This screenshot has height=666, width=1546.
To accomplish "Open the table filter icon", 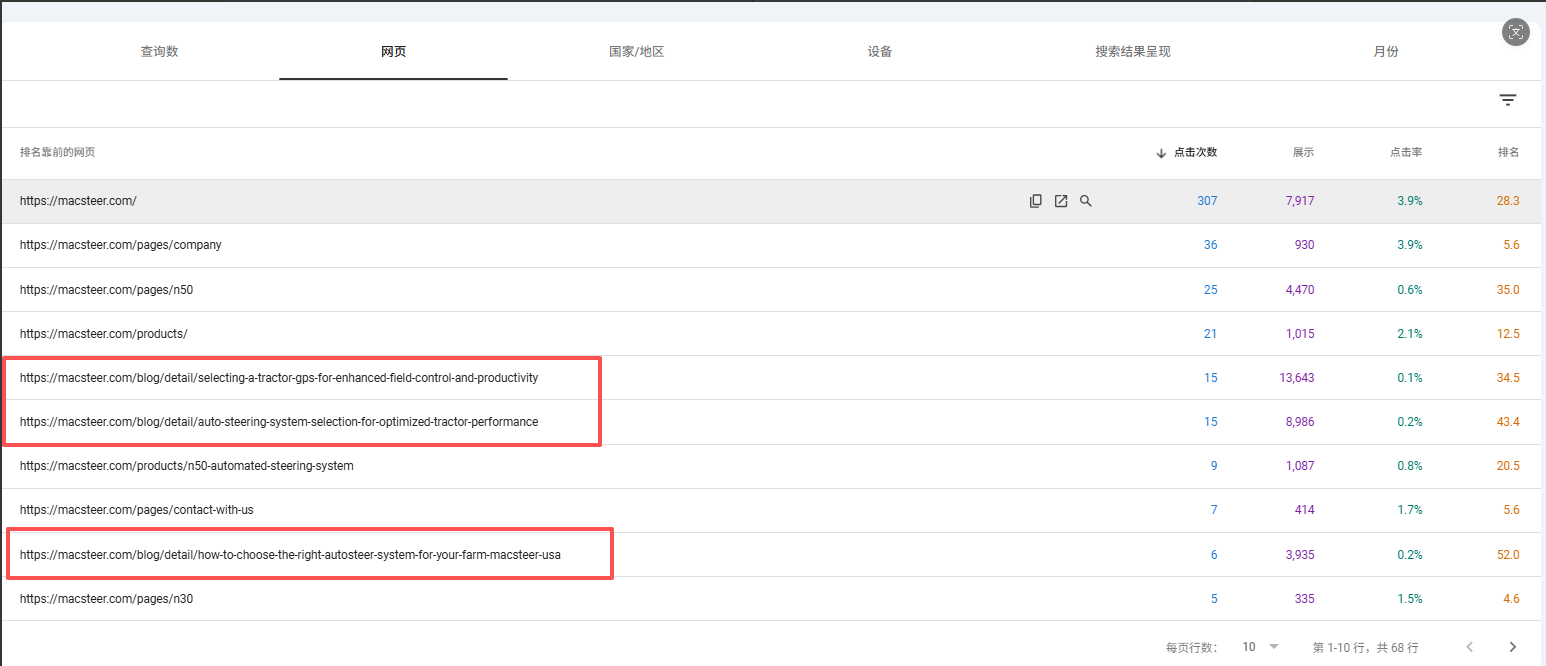I will pyautogui.click(x=1508, y=100).
